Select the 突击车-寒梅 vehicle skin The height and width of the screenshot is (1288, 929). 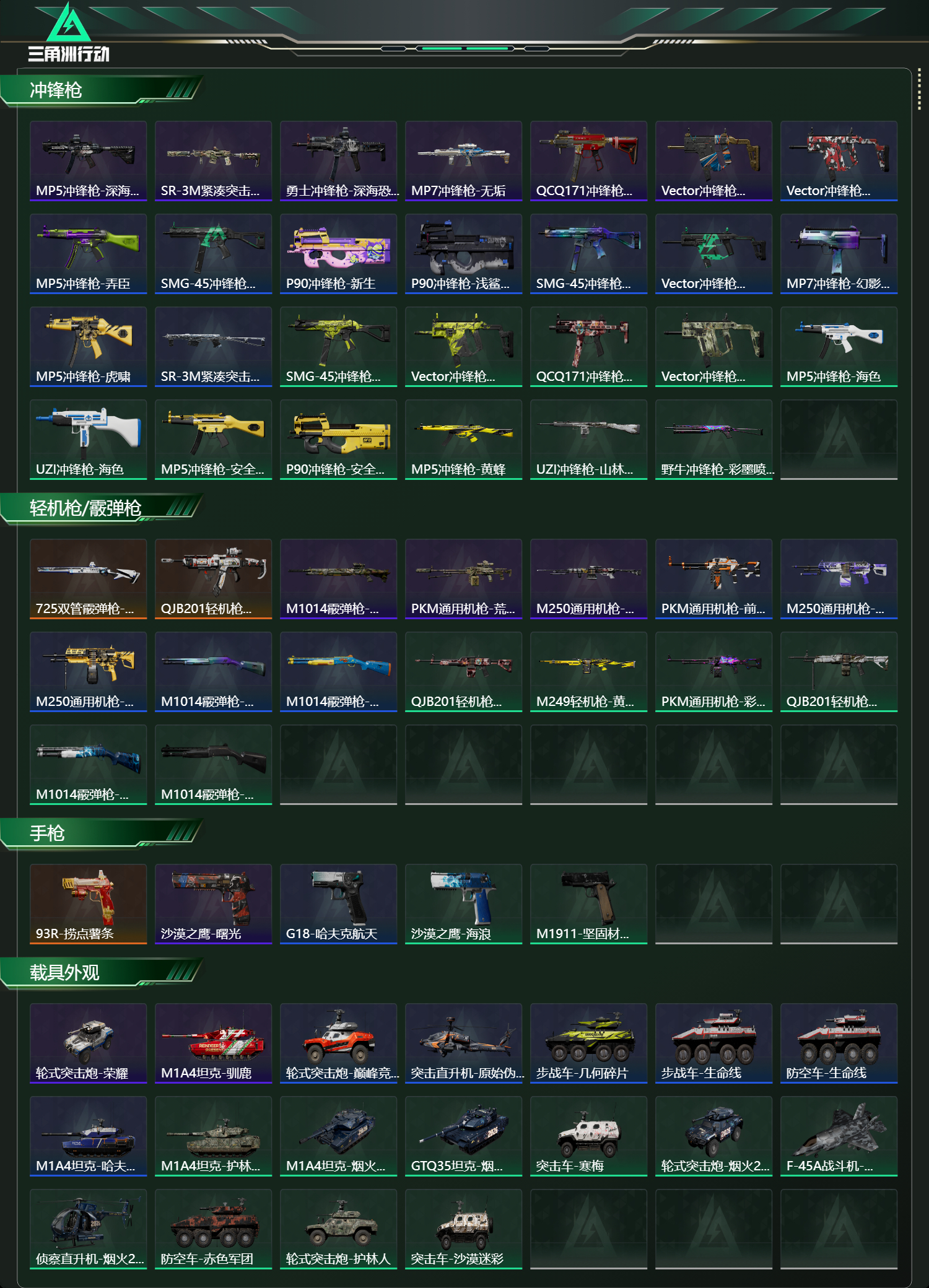pos(588,1136)
